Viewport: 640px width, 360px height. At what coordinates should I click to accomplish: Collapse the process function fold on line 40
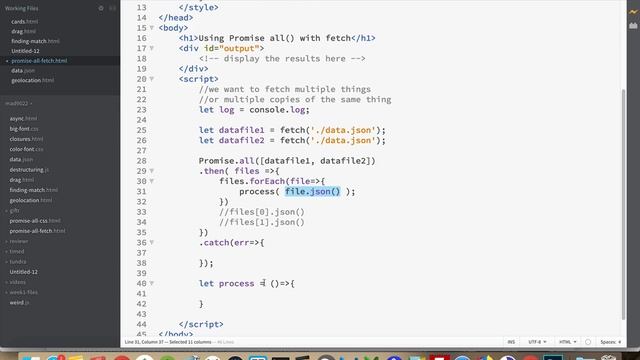point(152,283)
